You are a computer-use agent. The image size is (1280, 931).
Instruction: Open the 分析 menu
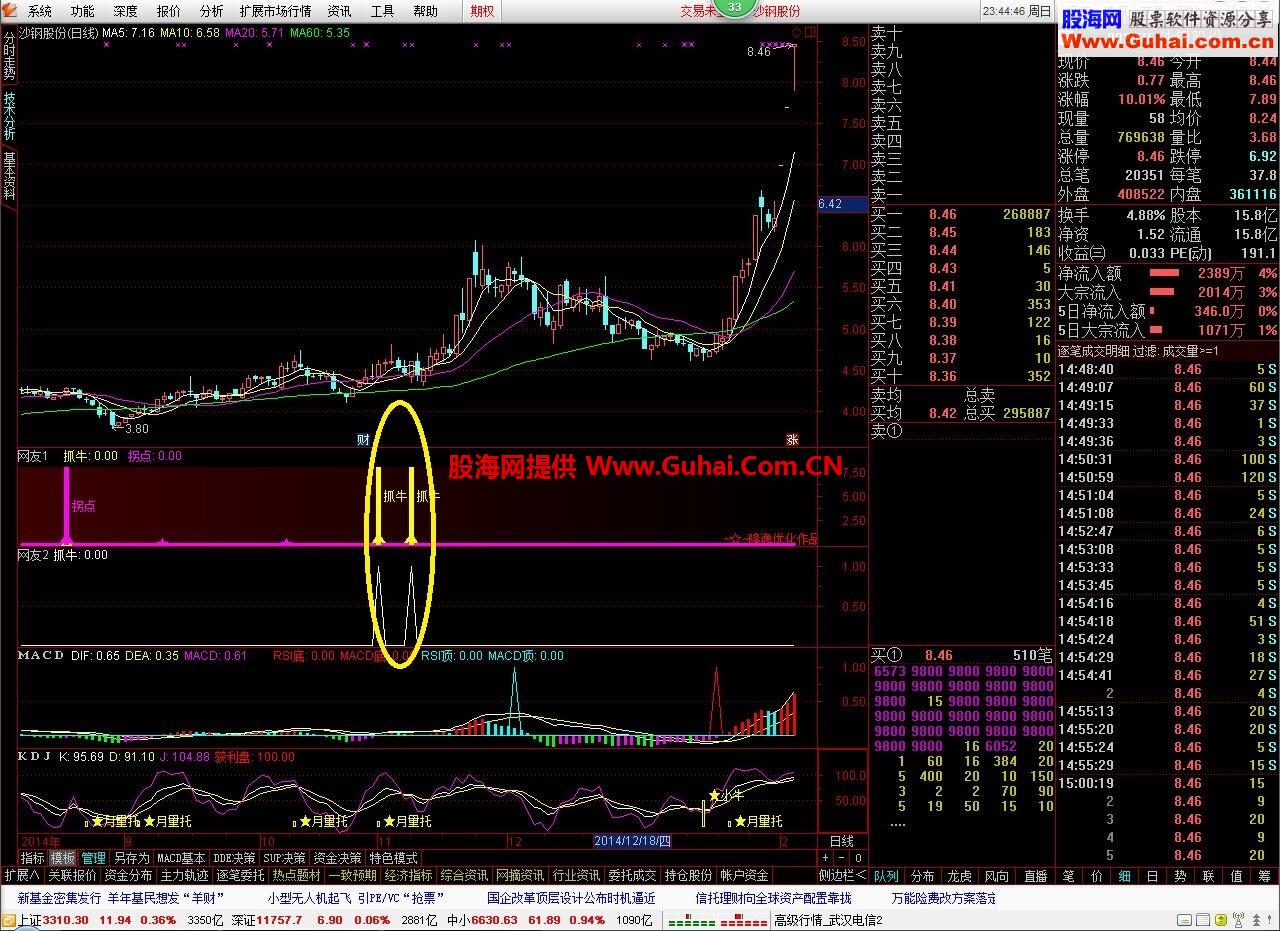tap(212, 11)
